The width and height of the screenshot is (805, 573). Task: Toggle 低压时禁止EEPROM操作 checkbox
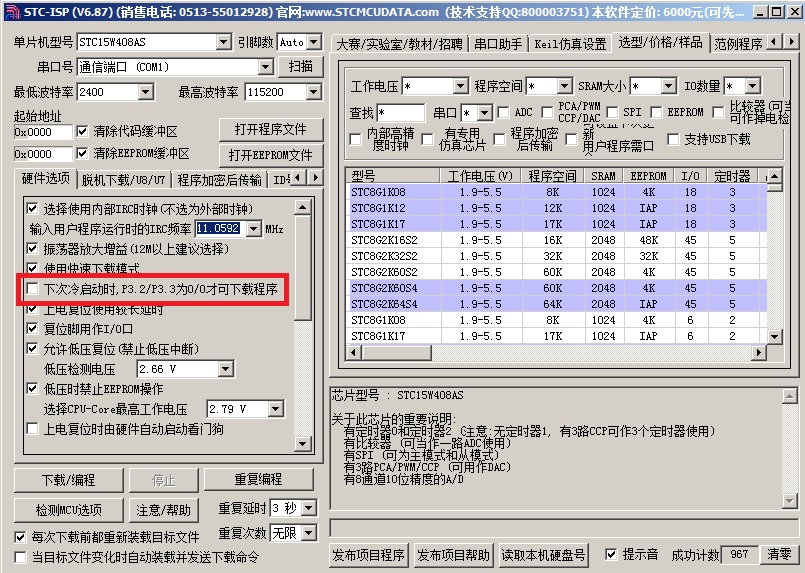(x=32, y=389)
